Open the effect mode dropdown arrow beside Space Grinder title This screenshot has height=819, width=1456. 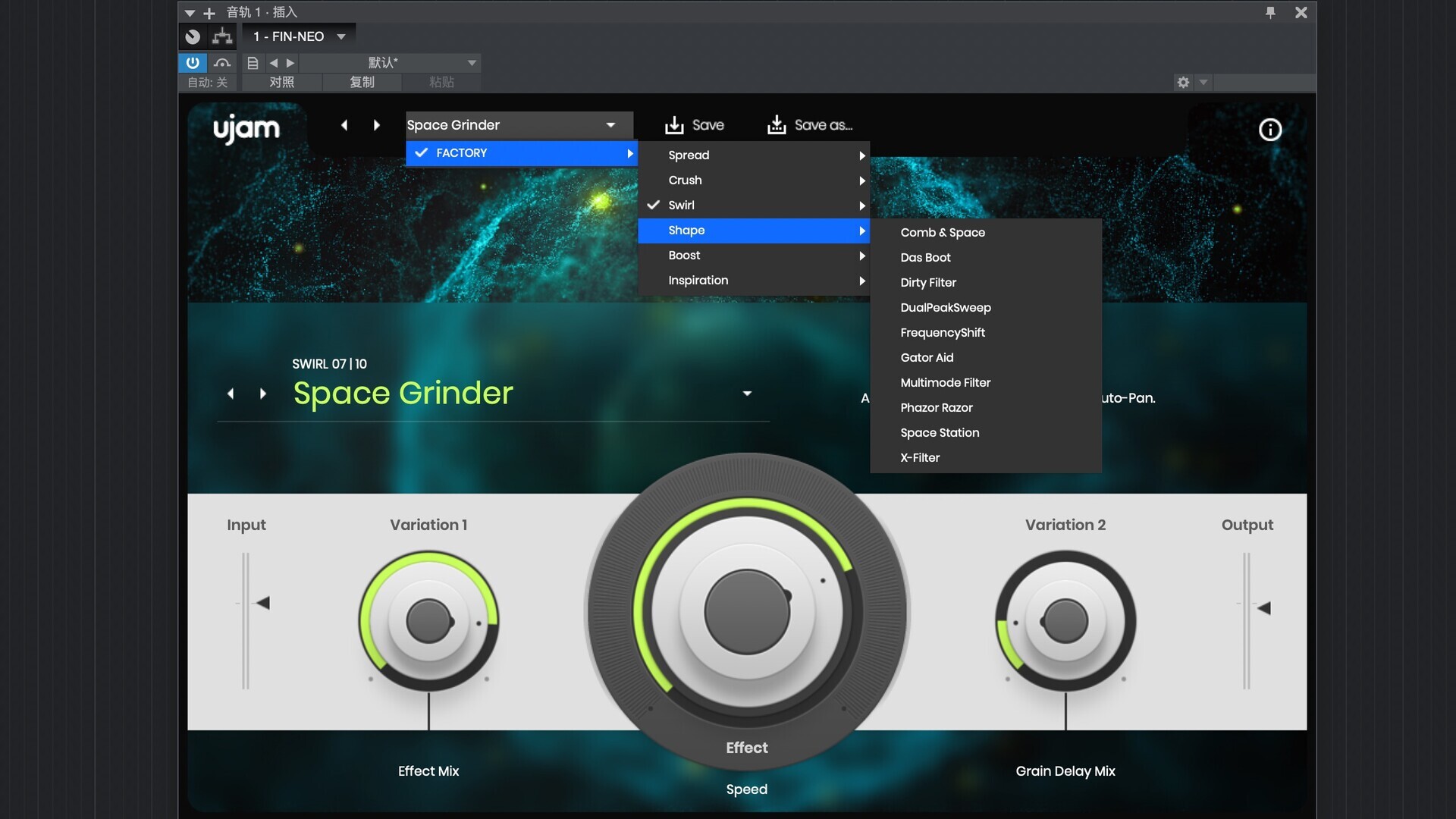747,394
